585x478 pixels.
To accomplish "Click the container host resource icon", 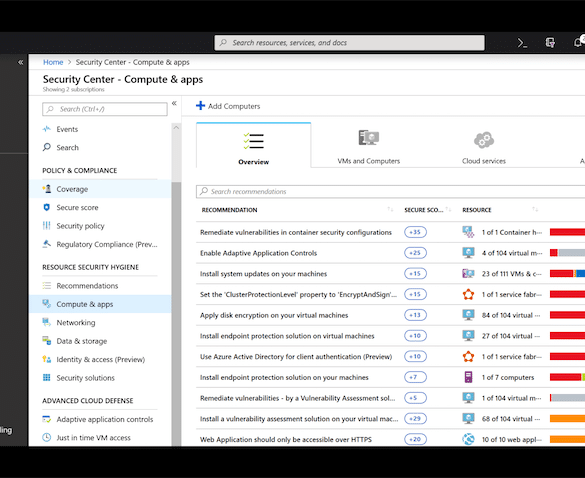I will click(x=468, y=232).
